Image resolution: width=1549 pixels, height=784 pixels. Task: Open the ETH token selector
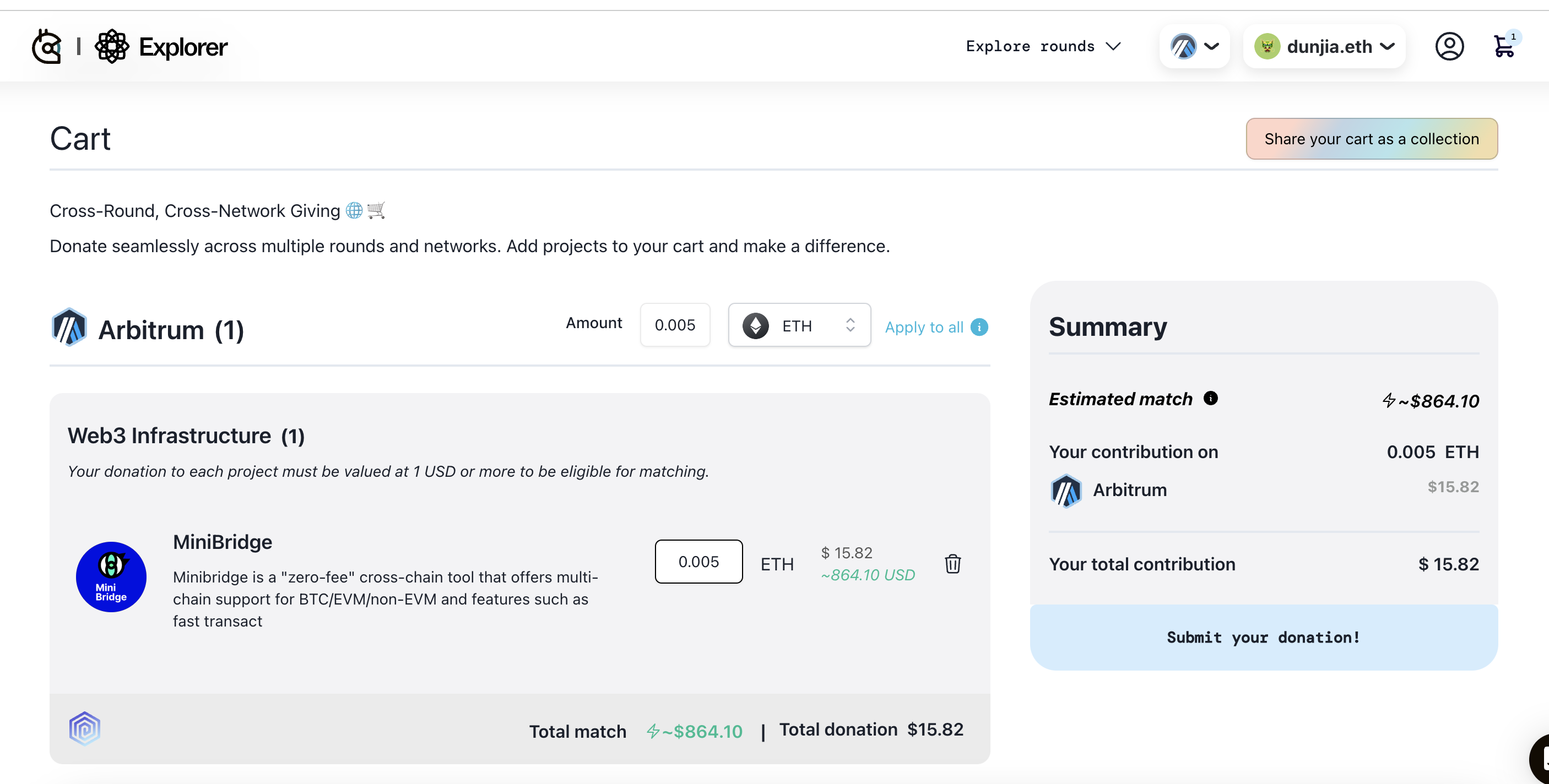coord(799,325)
